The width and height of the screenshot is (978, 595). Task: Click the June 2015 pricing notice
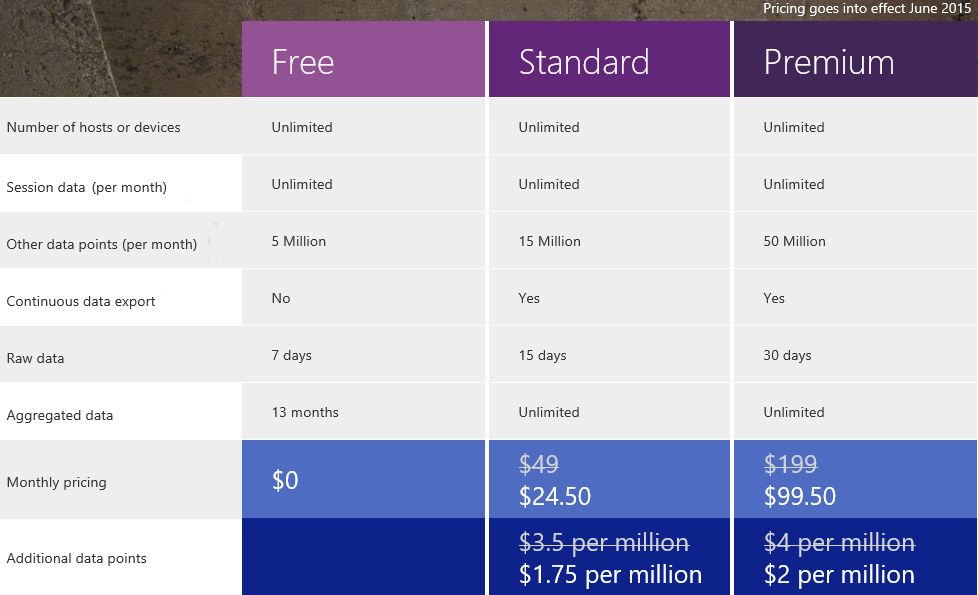pos(867,9)
